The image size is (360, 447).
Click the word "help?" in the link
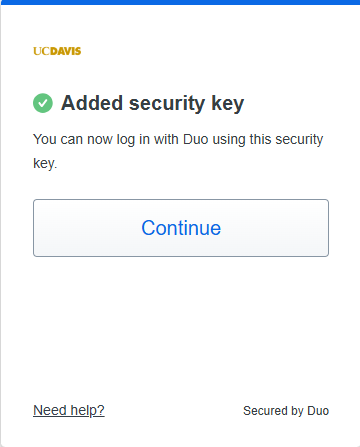pyautogui.click(x=87, y=410)
